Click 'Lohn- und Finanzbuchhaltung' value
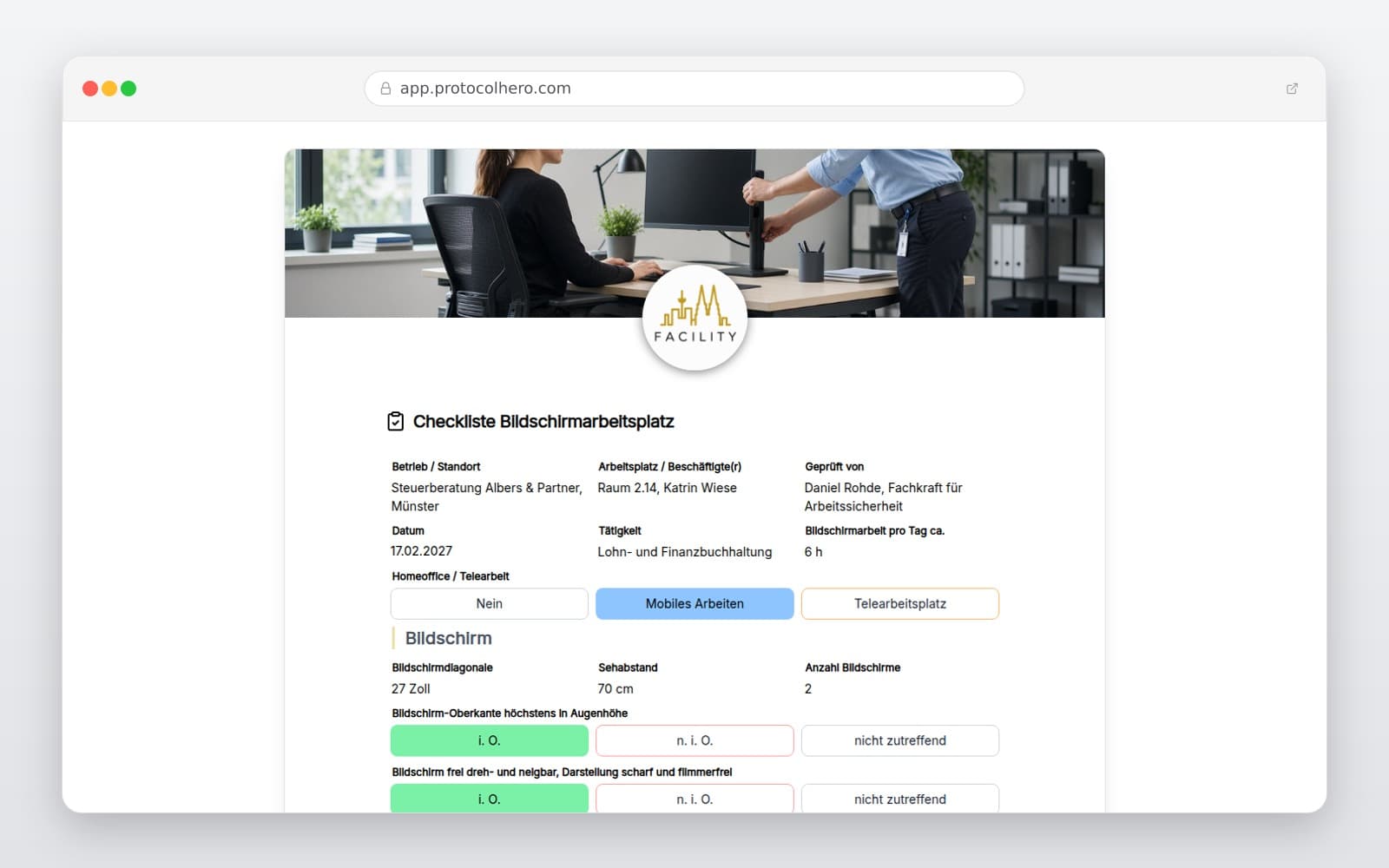Viewport: 1389px width, 868px height. point(684,552)
